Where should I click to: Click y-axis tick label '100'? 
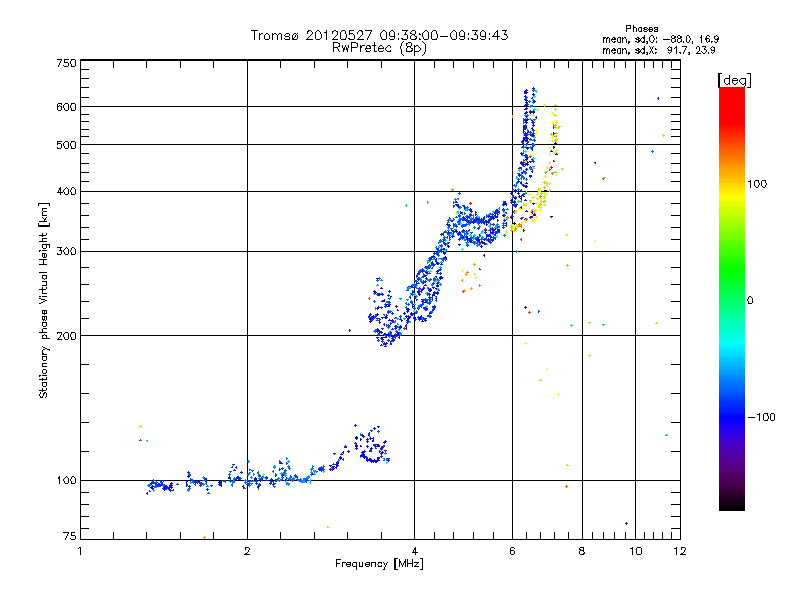67,481
